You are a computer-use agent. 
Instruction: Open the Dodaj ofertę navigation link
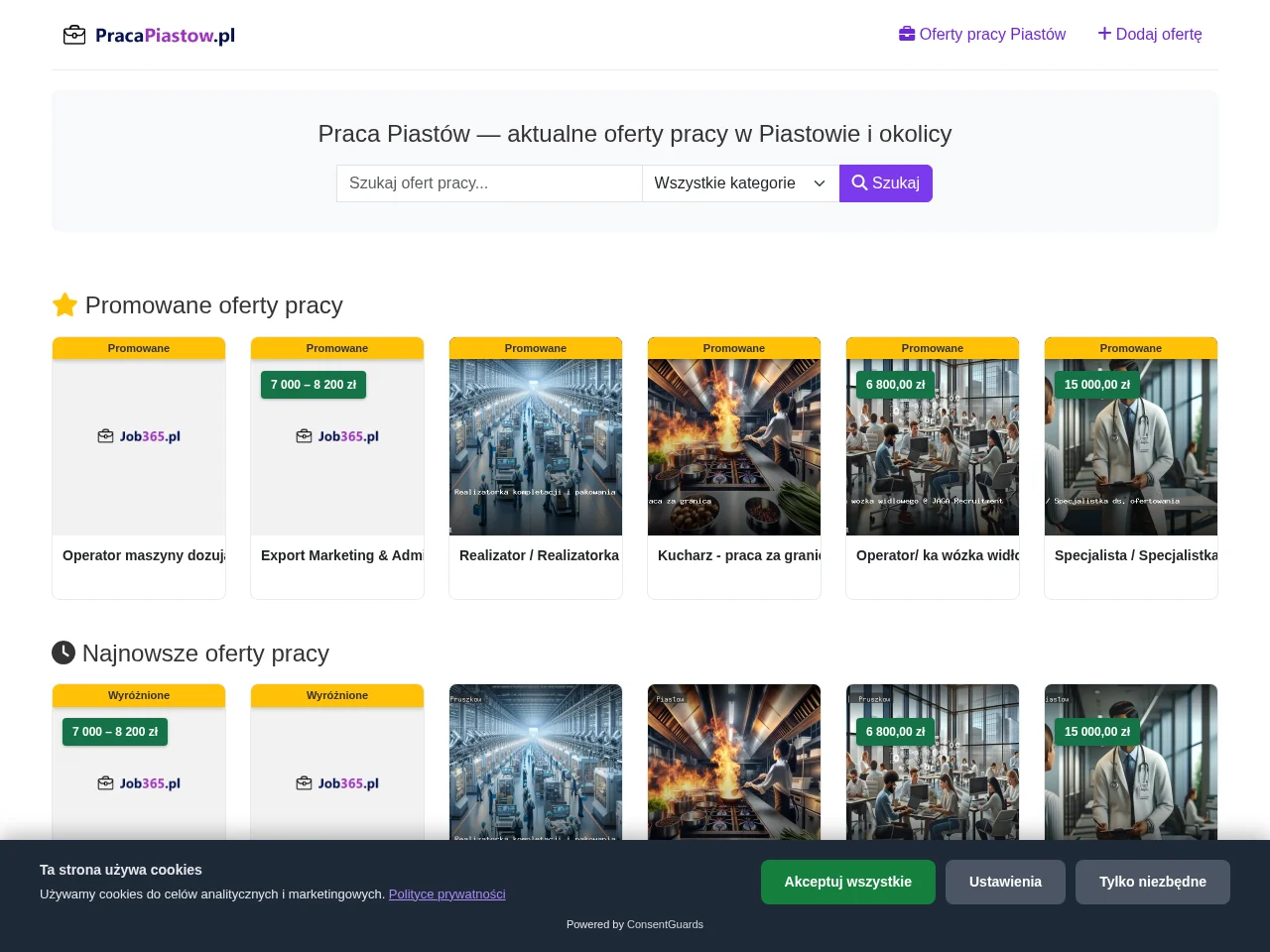click(1150, 34)
